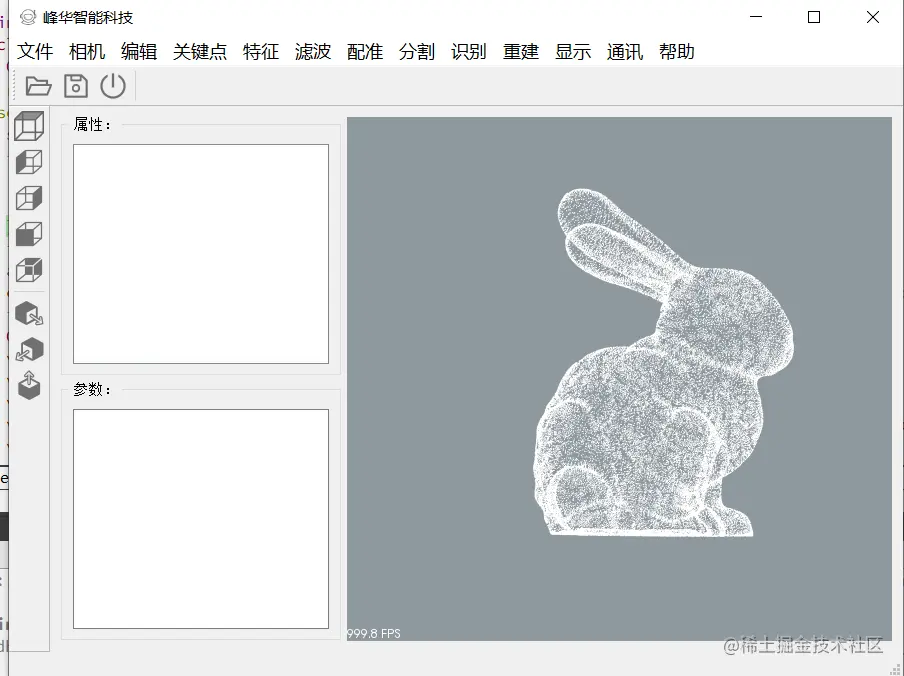904x676 pixels.
Task: Maximize the 峰华智能科技 window
Action: (x=814, y=17)
